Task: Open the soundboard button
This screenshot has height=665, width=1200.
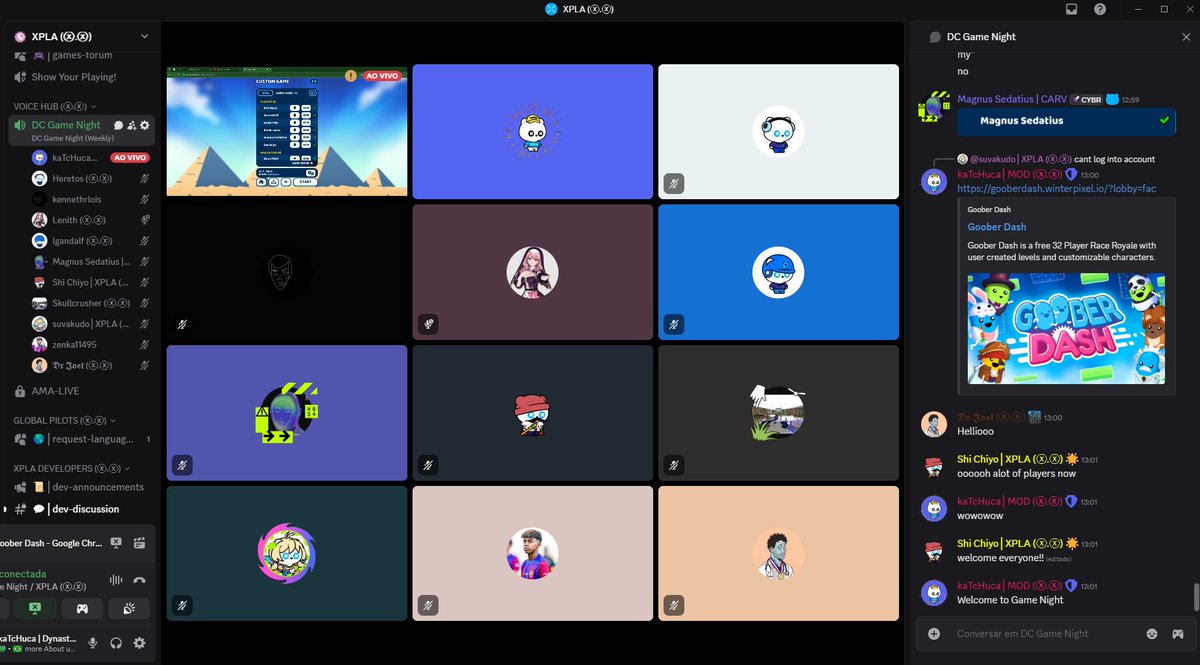Action: [x=130, y=608]
